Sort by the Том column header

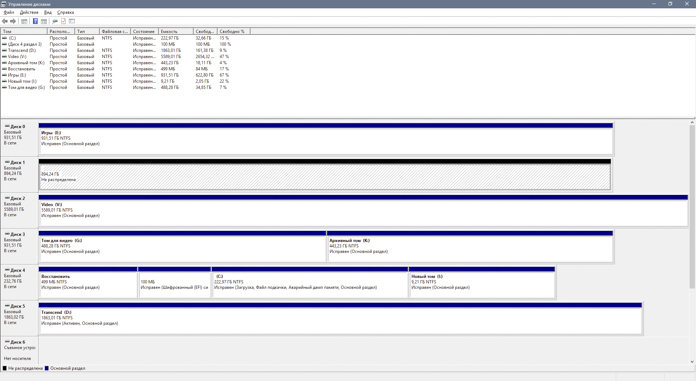[x=24, y=32]
